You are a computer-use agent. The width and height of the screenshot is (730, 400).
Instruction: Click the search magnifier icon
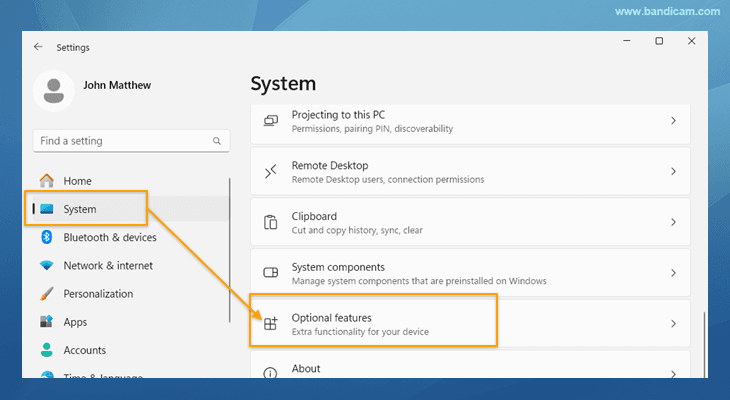click(x=216, y=141)
